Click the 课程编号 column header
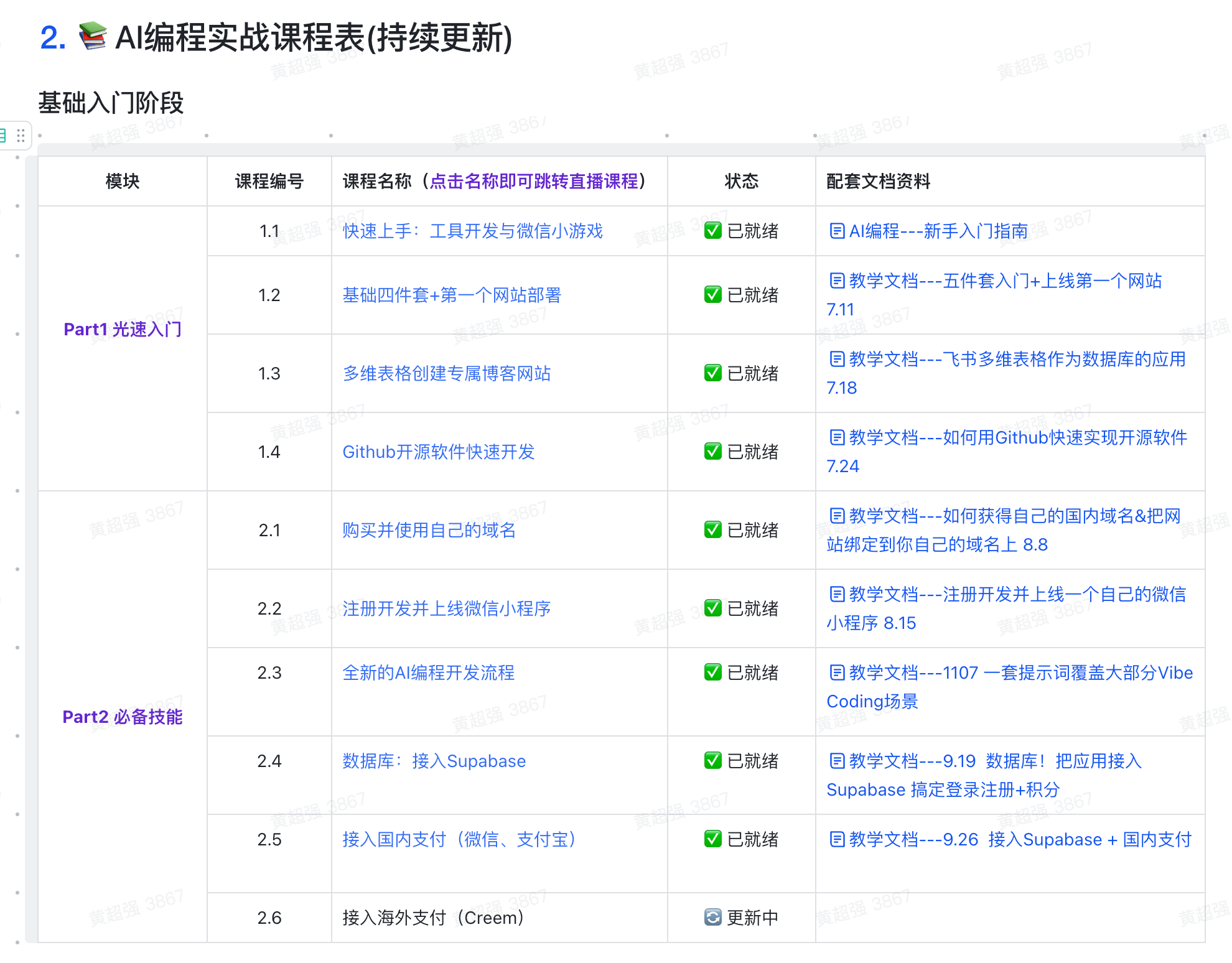1232x963 pixels. coord(269,181)
